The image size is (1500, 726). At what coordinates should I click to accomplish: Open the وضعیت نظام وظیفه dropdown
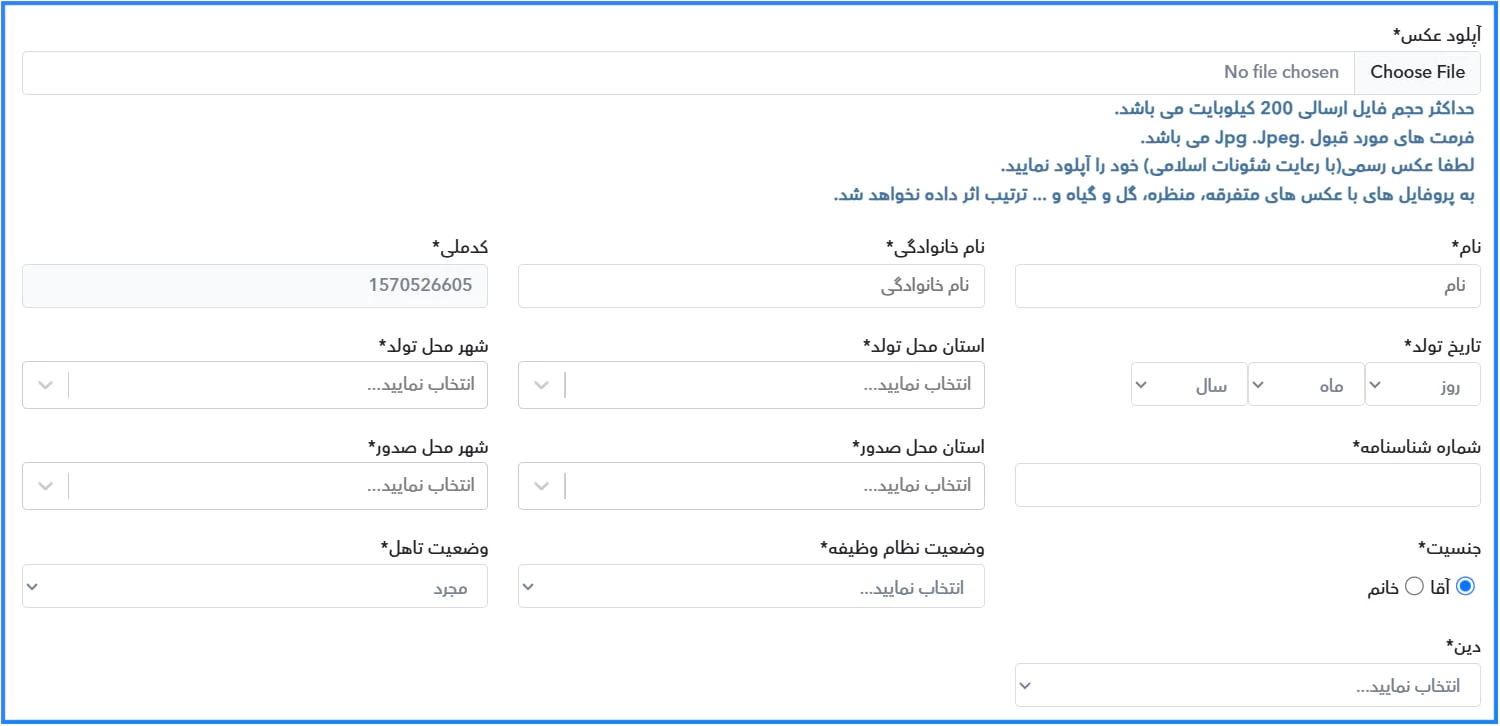(751, 587)
